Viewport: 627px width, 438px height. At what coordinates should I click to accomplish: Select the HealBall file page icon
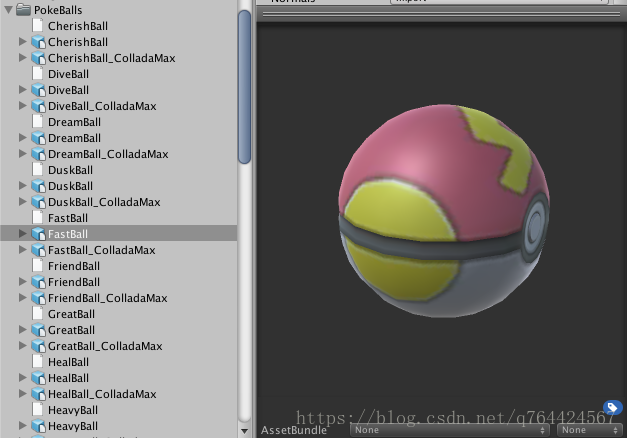point(38,362)
